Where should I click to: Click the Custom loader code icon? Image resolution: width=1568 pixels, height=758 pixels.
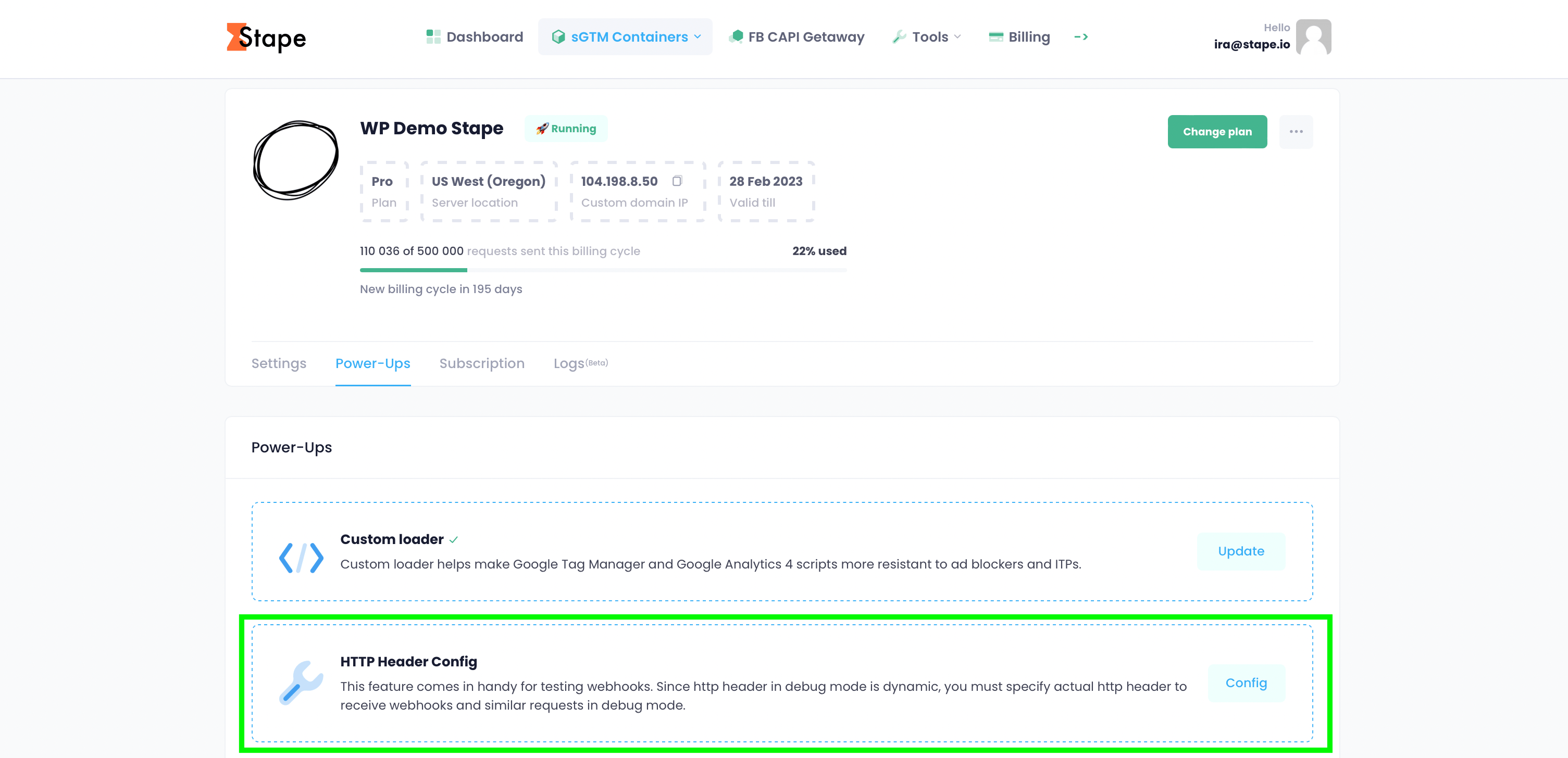click(301, 557)
